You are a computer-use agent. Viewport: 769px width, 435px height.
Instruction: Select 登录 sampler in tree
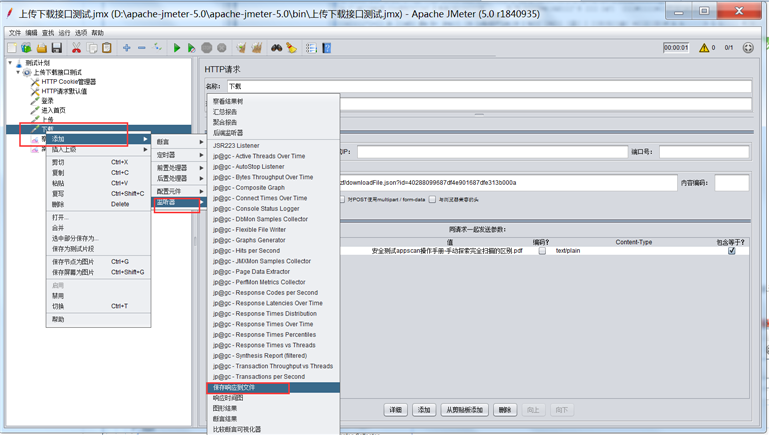click(x=47, y=101)
